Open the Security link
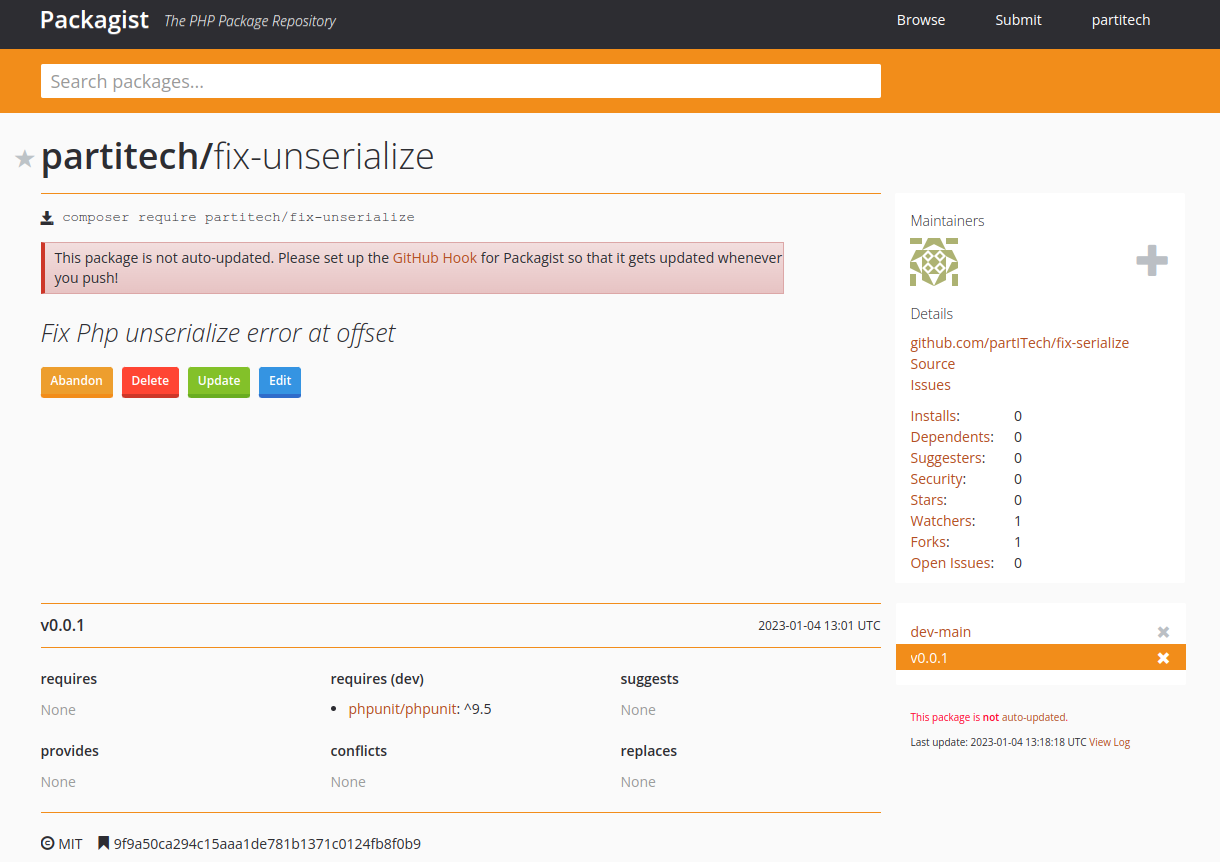The image size is (1220, 862). (936, 479)
